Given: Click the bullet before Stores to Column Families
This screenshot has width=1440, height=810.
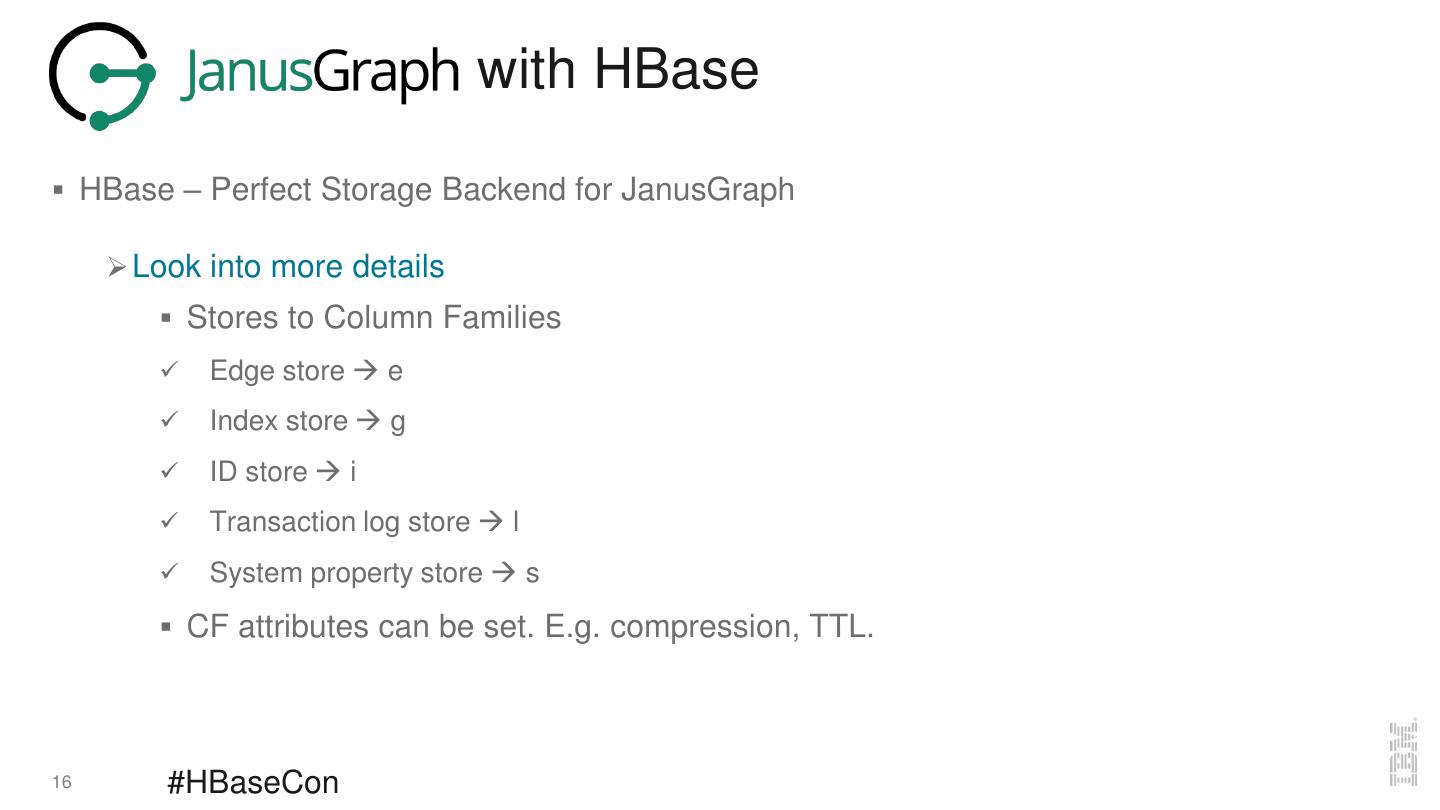Looking at the screenshot, I should tap(166, 318).
